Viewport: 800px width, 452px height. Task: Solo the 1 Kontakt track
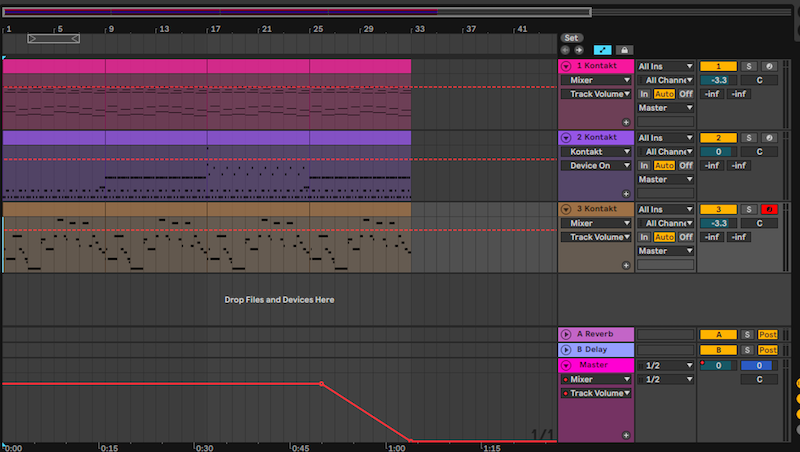(x=749, y=66)
